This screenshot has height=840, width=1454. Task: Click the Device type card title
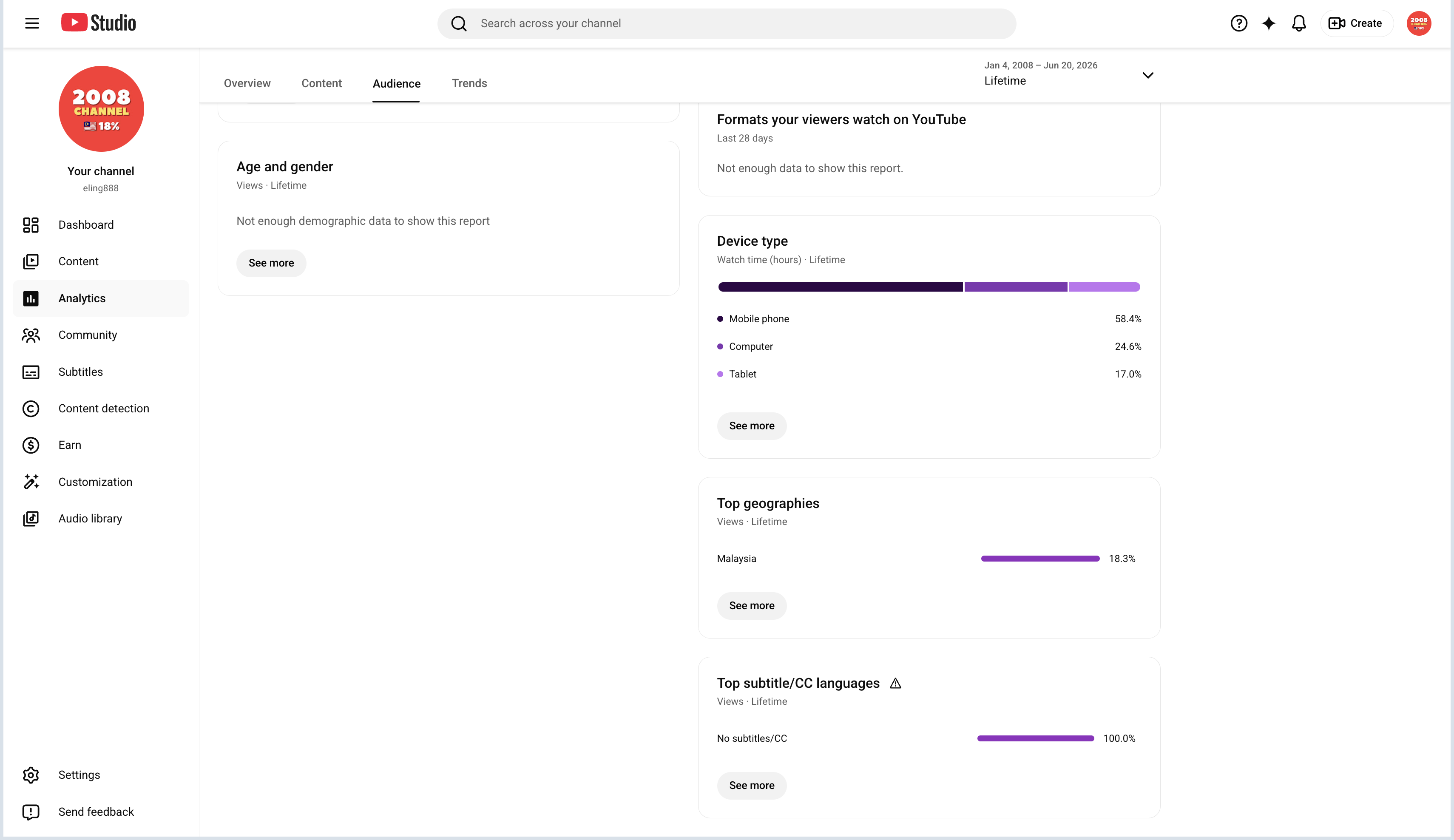point(752,241)
